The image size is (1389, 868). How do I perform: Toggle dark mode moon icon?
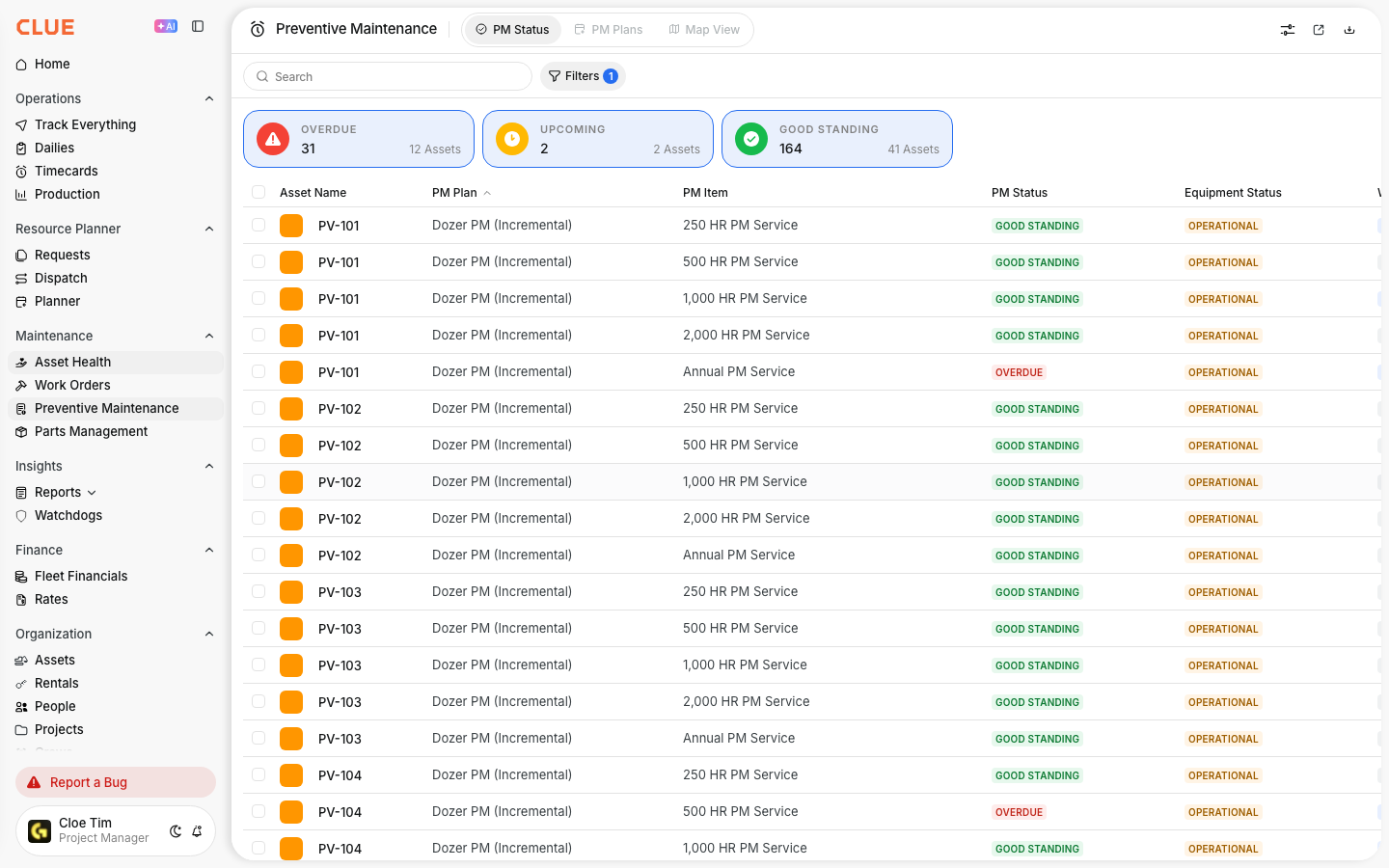click(x=176, y=831)
